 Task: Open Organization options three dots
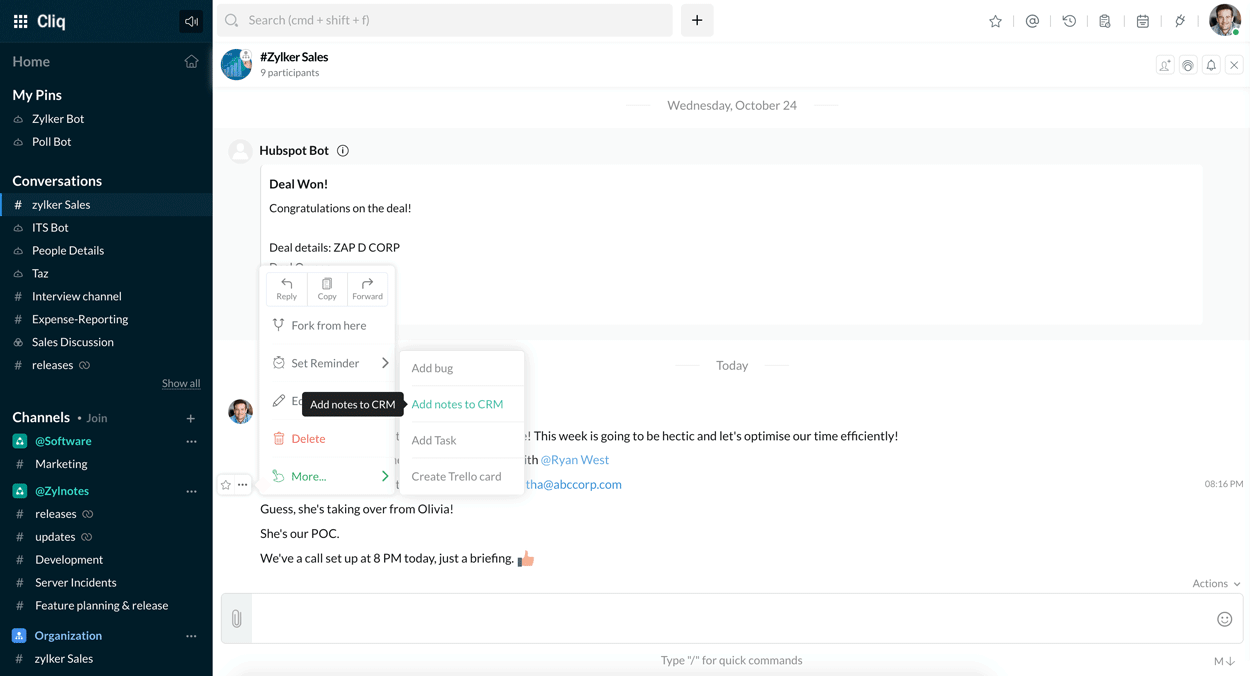point(191,636)
